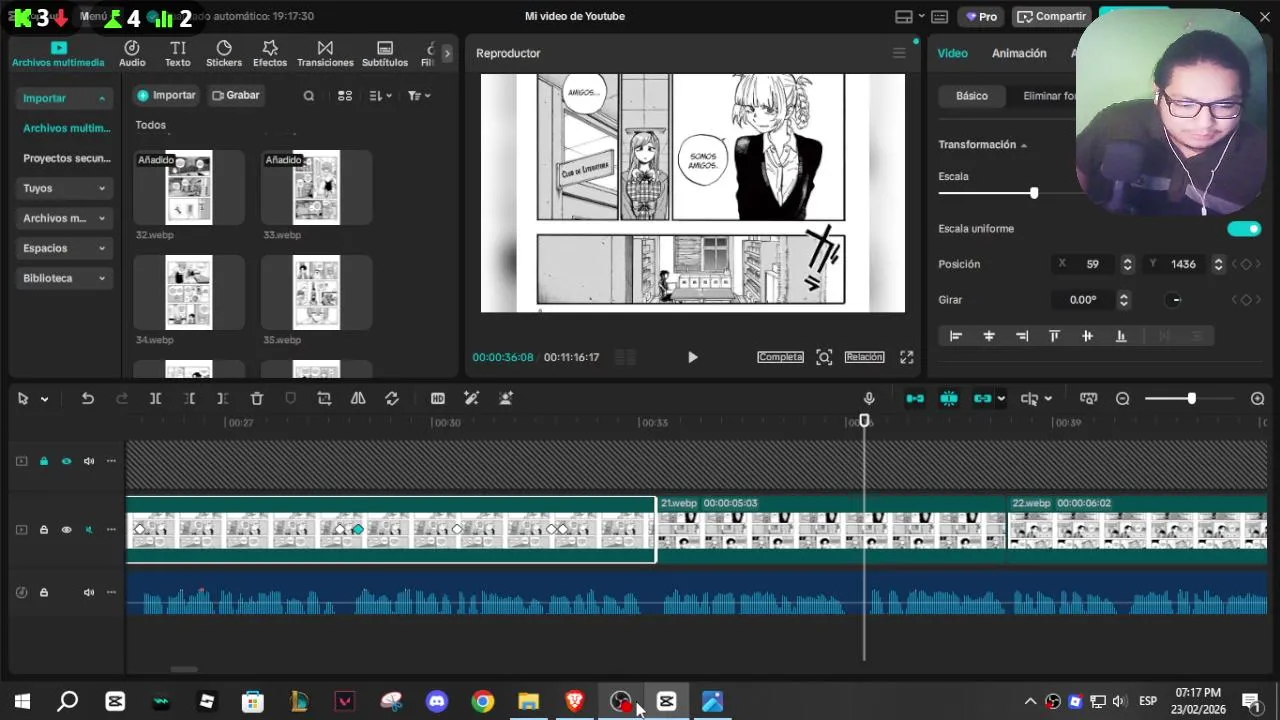Screen dimensions: 1280x720
Task: Unmute the main video track audio
Action: click(89, 530)
